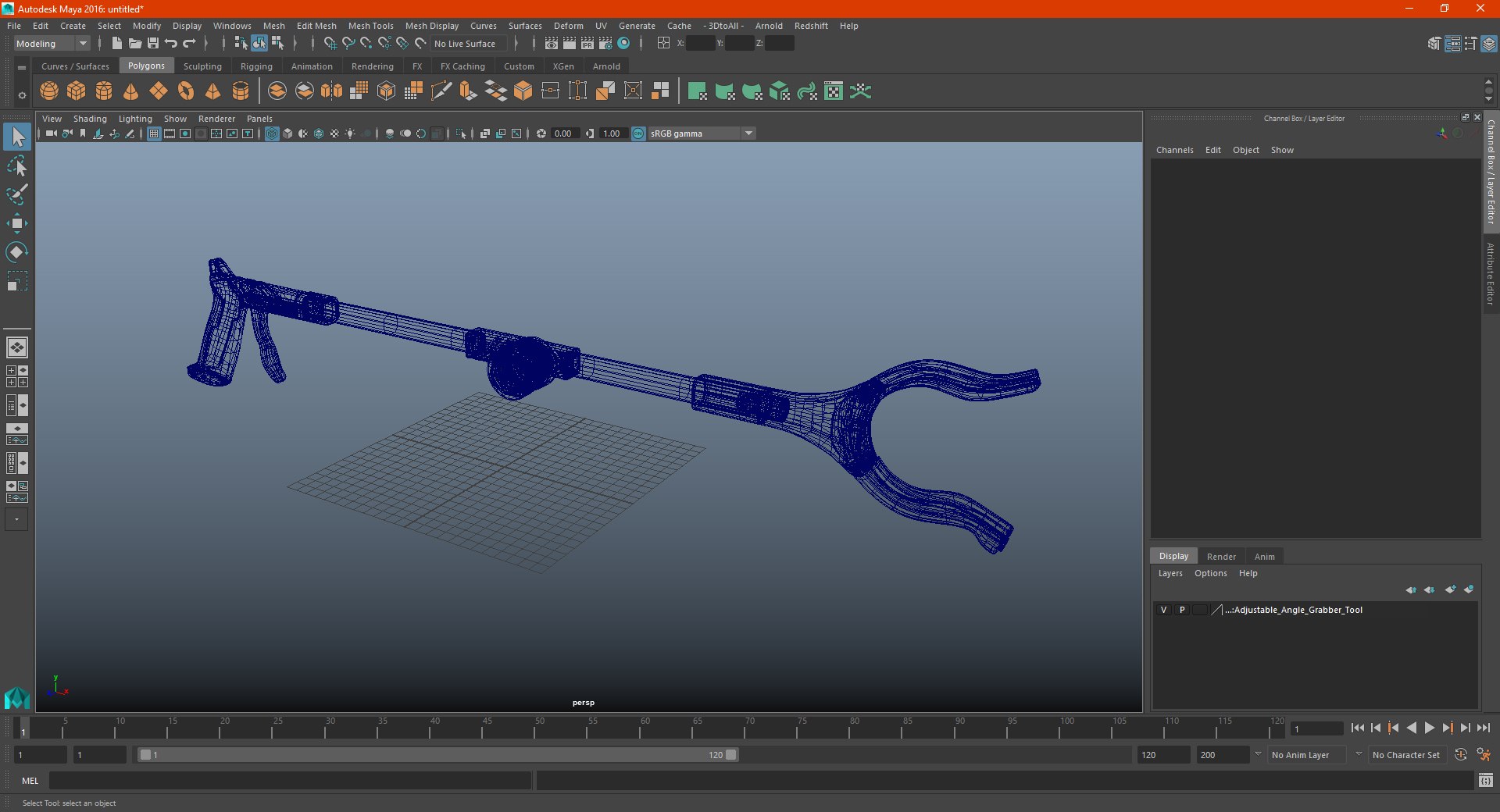Create a polygon pyramid from shelf
Screen dimensions: 1500x812
[212, 91]
